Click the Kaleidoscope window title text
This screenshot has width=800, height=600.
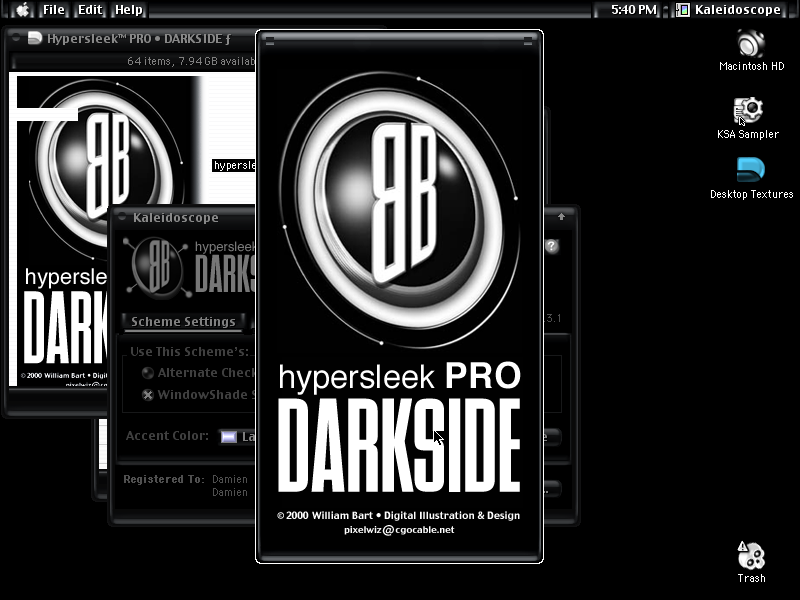point(176,218)
